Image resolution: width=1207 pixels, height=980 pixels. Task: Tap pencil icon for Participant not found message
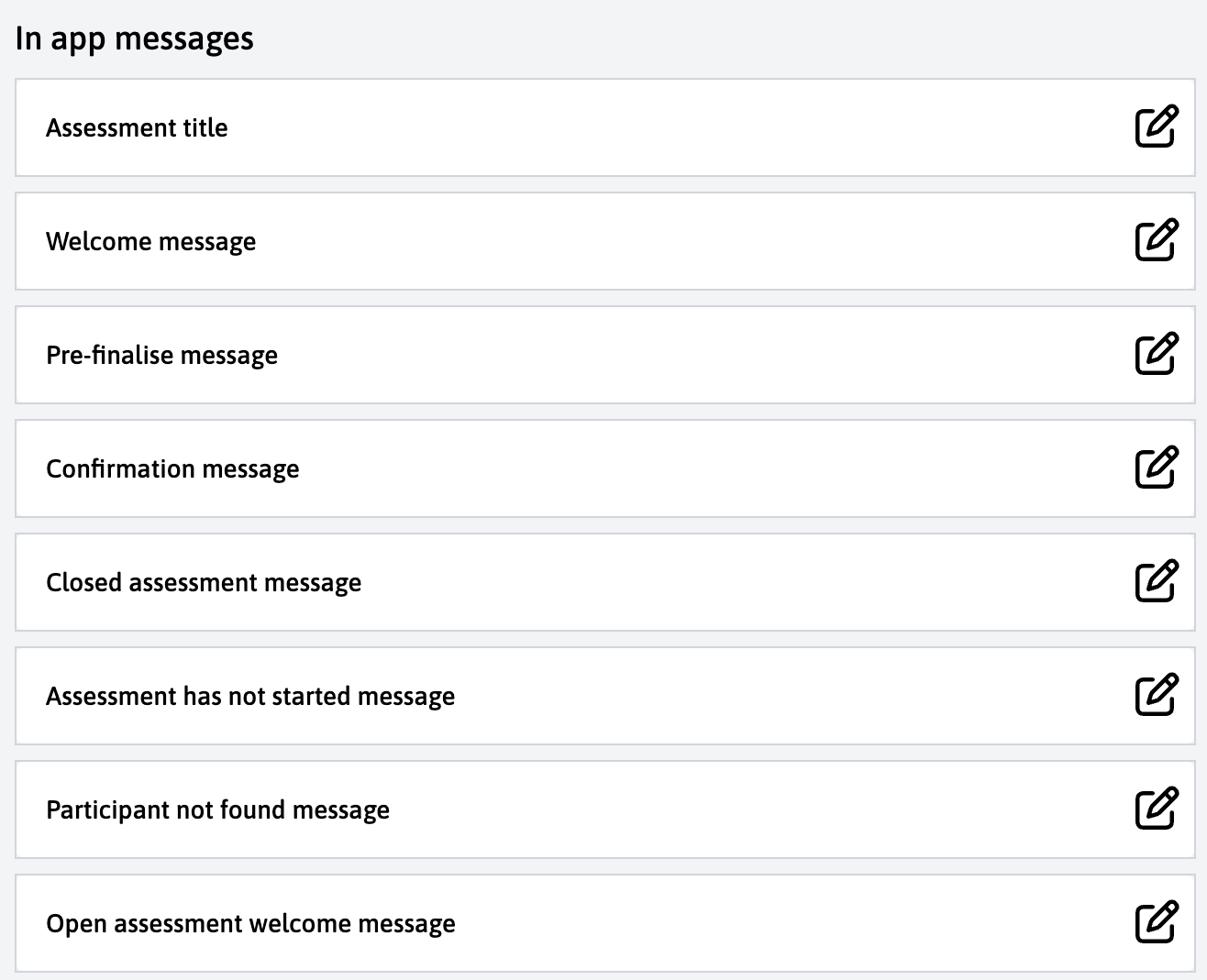(1156, 809)
